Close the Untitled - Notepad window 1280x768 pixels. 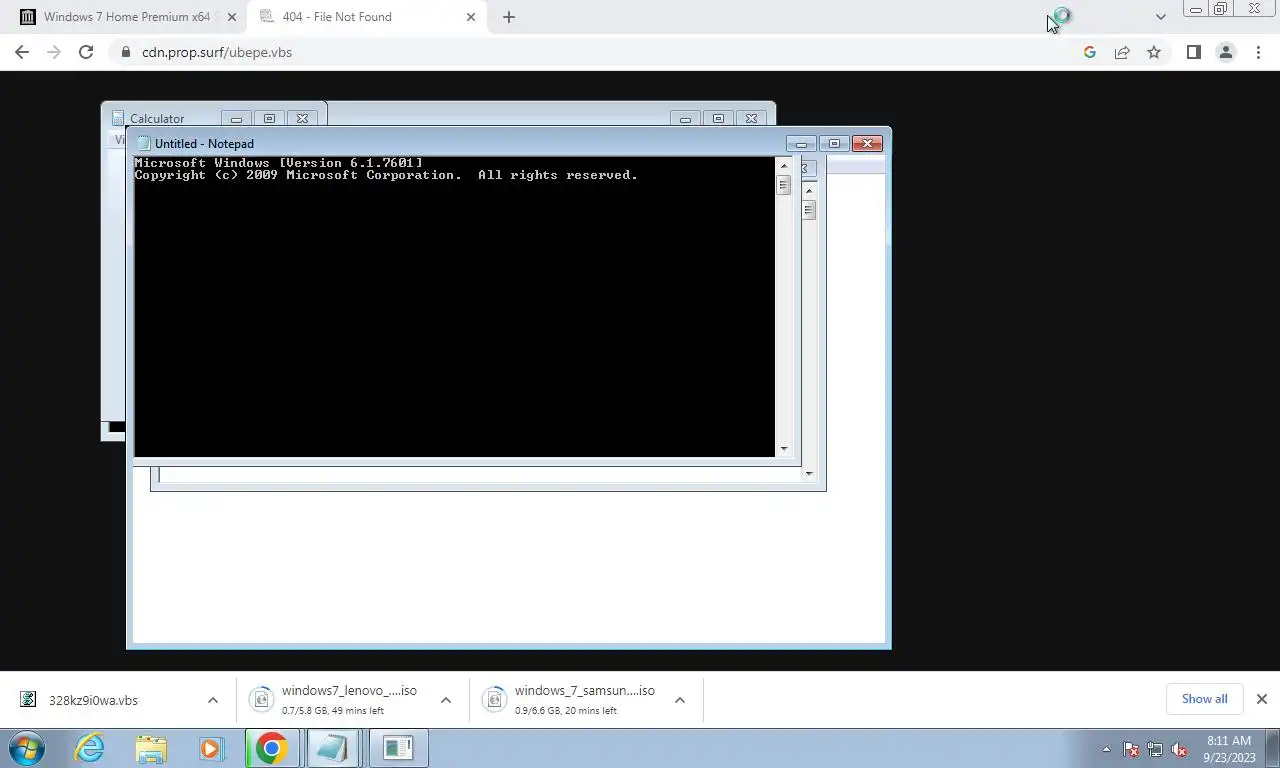tap(867, 143)
